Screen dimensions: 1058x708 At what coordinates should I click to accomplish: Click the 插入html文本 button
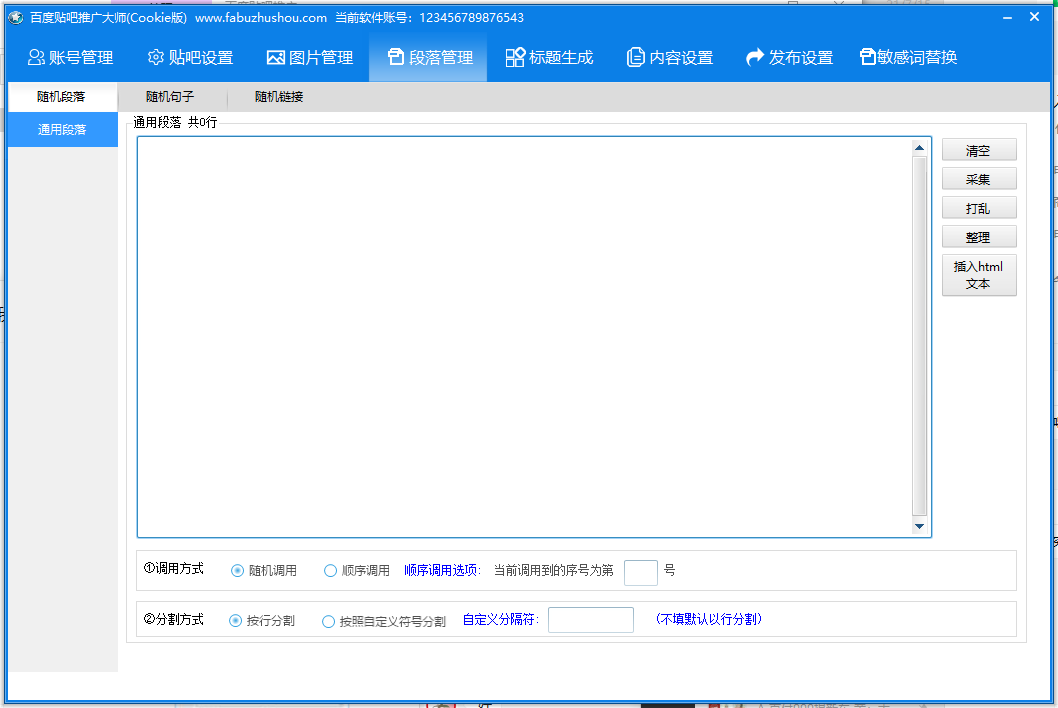[x=979, y=275]
